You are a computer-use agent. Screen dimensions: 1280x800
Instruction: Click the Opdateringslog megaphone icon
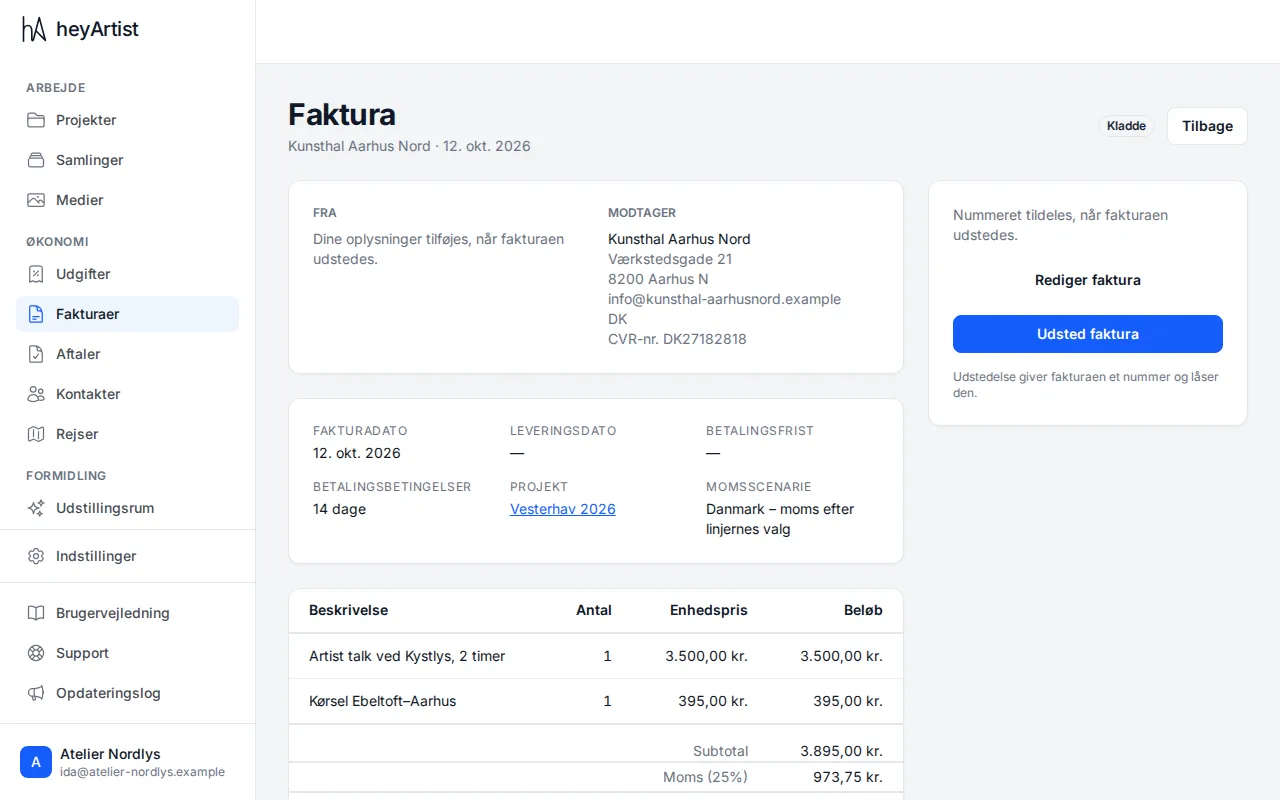pos(36,693)
